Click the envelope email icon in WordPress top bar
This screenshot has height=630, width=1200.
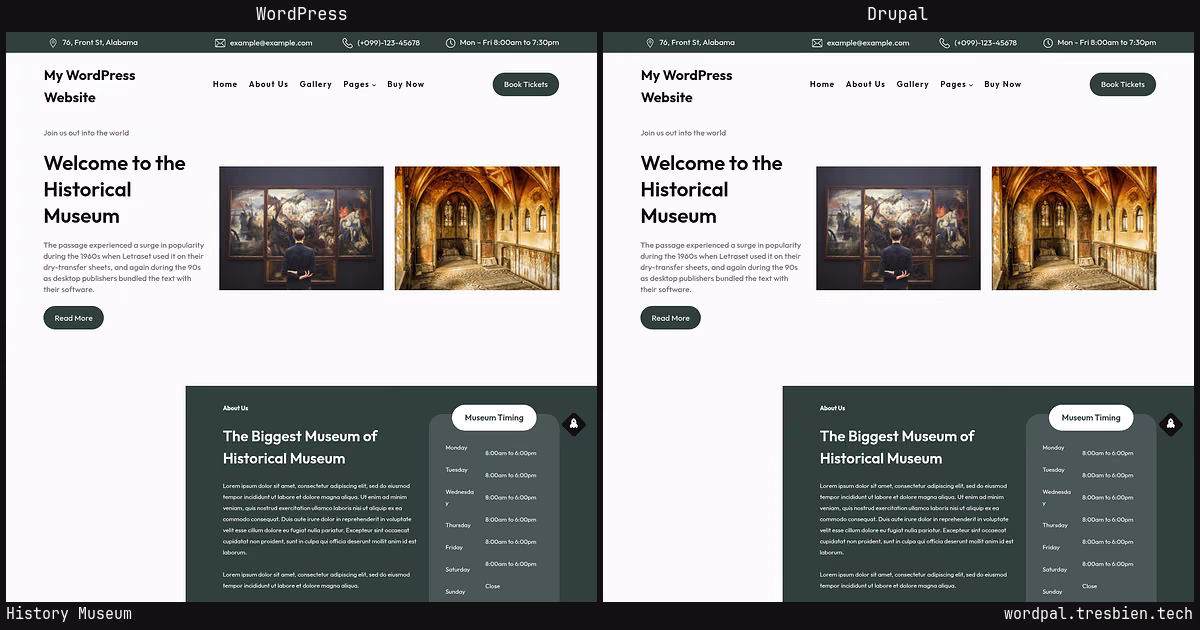[220, 43]
